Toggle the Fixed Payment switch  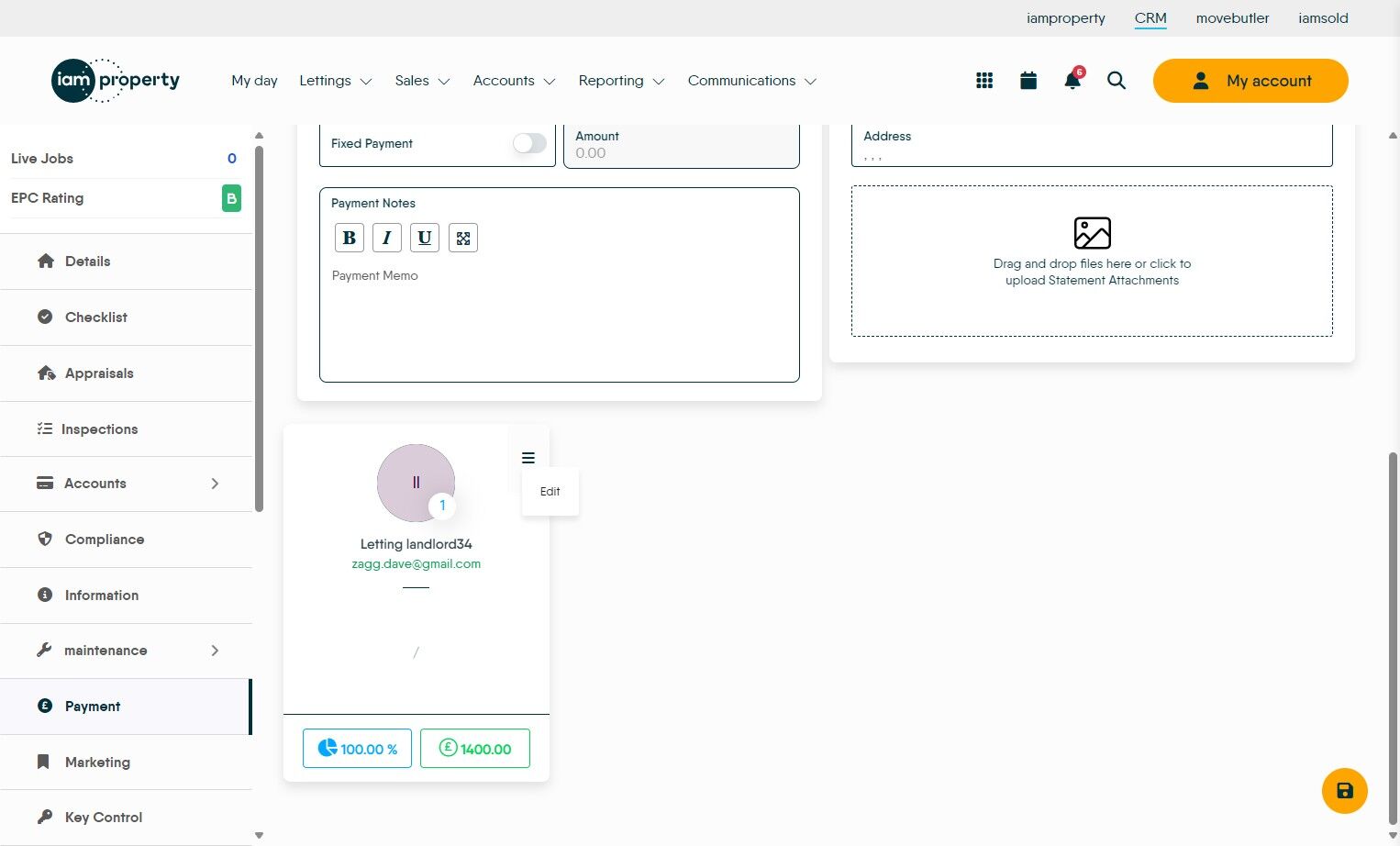[529, 143]
